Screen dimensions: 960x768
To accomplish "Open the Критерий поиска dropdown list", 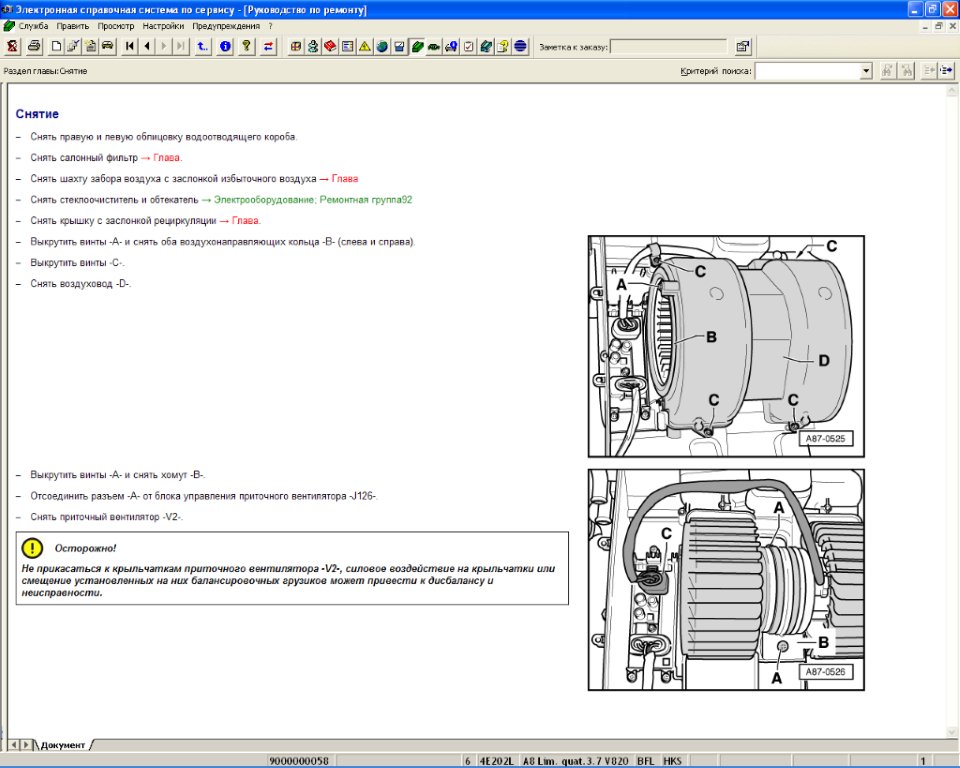I will tap(866, 71).
